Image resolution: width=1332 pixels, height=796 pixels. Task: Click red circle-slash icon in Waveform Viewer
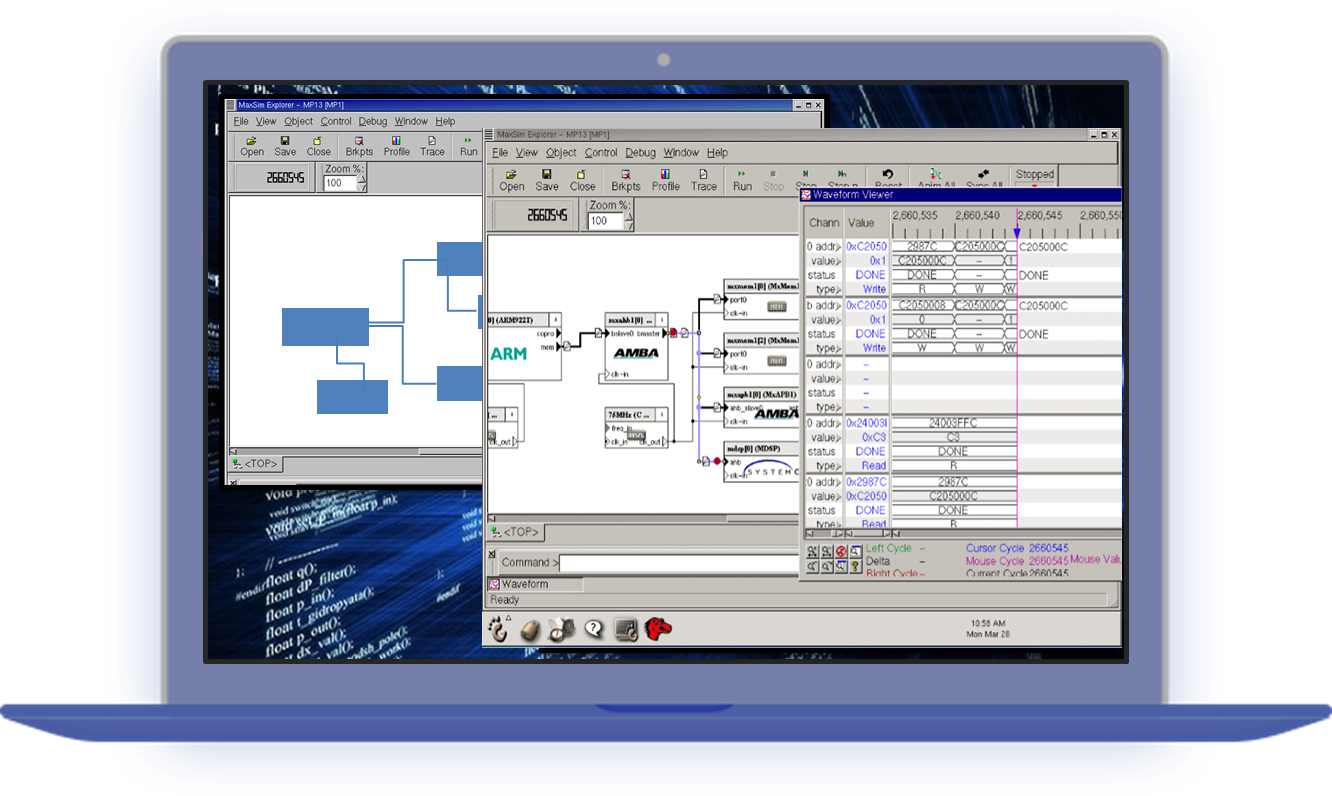(x=841, y=551)
